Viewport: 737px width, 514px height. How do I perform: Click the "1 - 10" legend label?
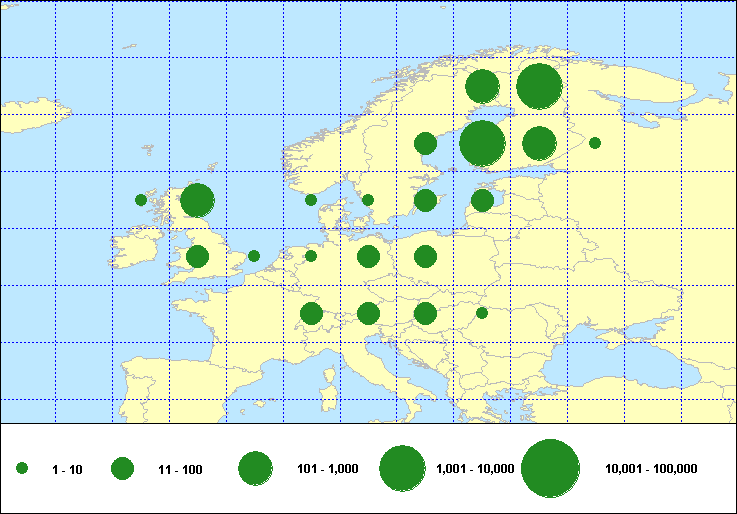[67, 469]
